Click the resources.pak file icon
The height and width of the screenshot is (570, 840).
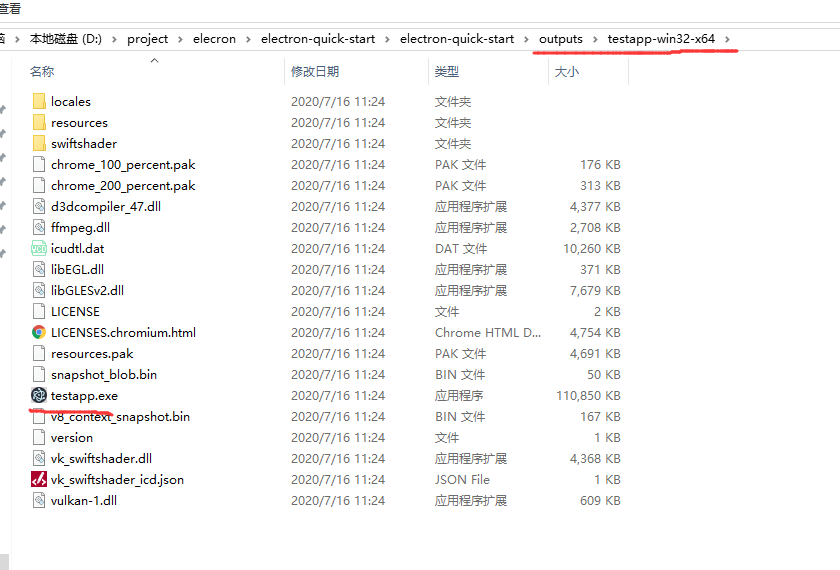click(x=39, y=353)
